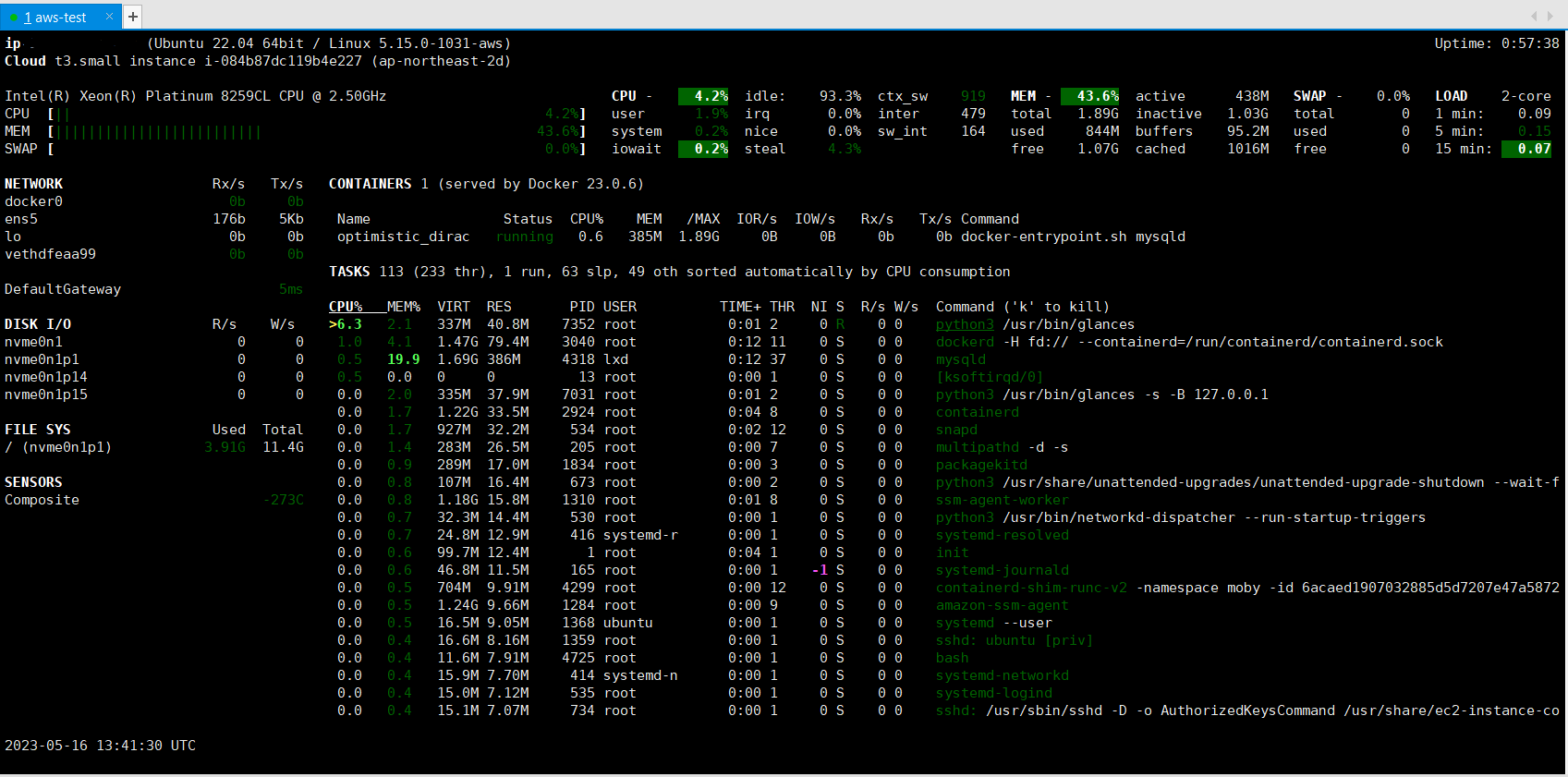This screenshot has height=777, width=1568.
Task: Click the containerd-shim-runc-v2 process
Action: pos(1031,588)
